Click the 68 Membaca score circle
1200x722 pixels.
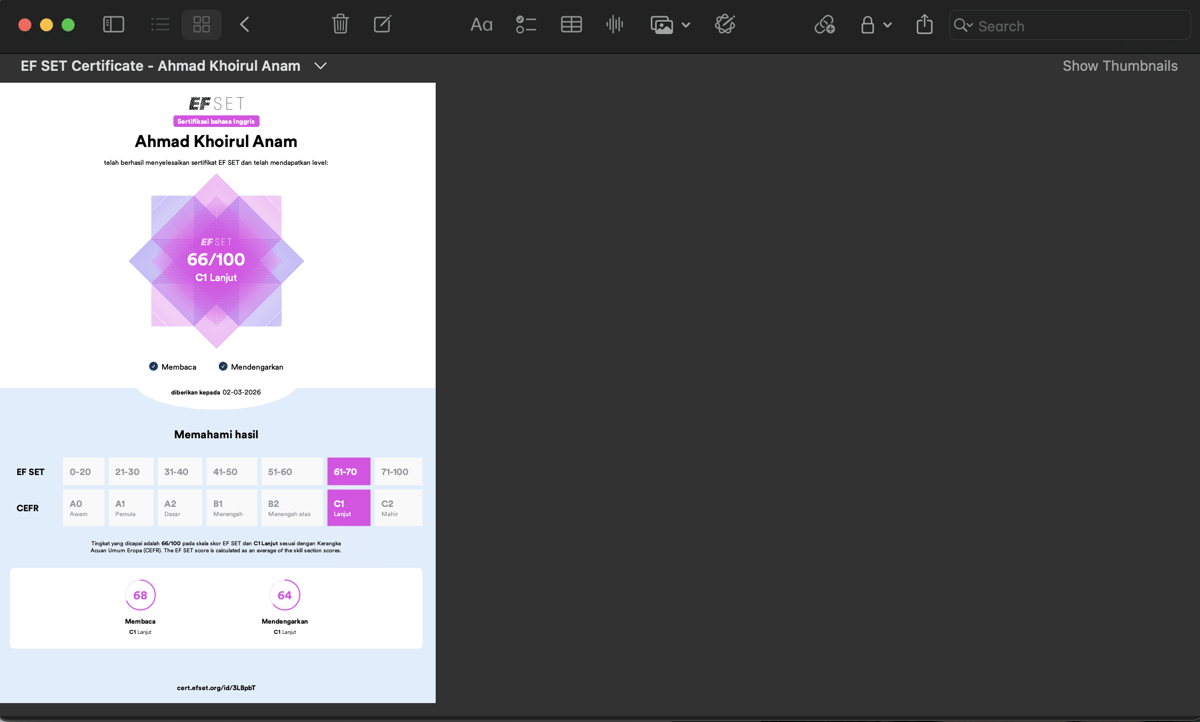pos(140,595)
